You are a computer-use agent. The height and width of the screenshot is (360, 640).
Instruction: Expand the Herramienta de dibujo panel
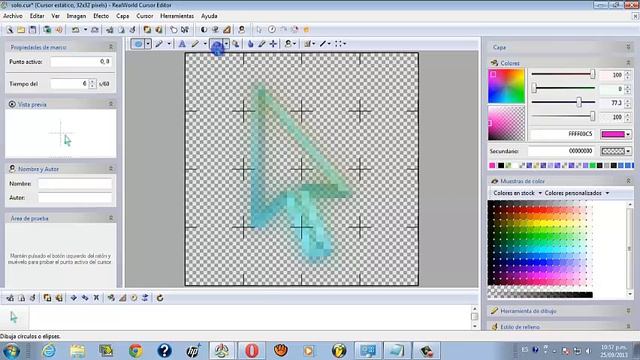628,311
